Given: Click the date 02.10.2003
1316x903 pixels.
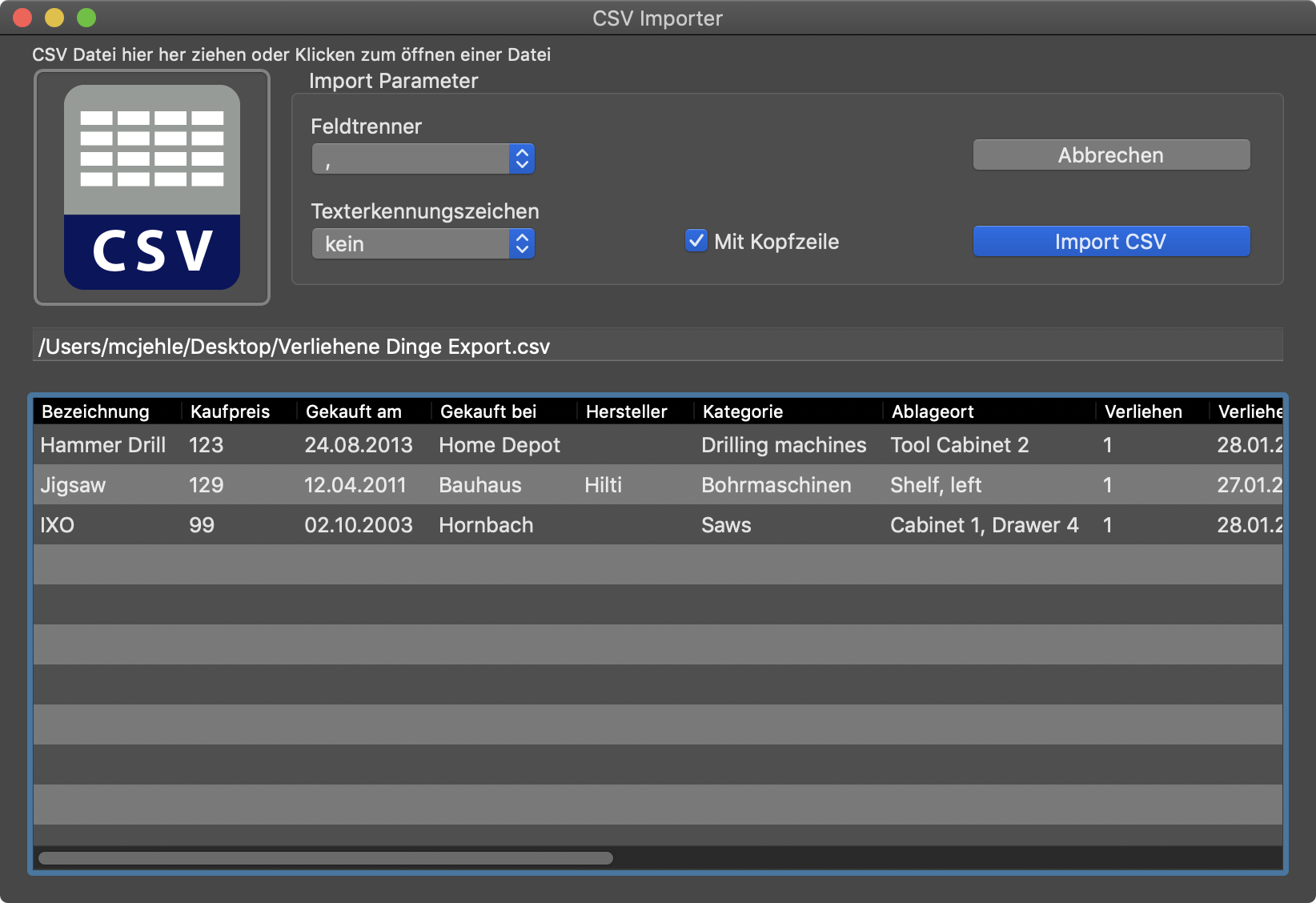Looking at the screenshot, I should 359,525.
